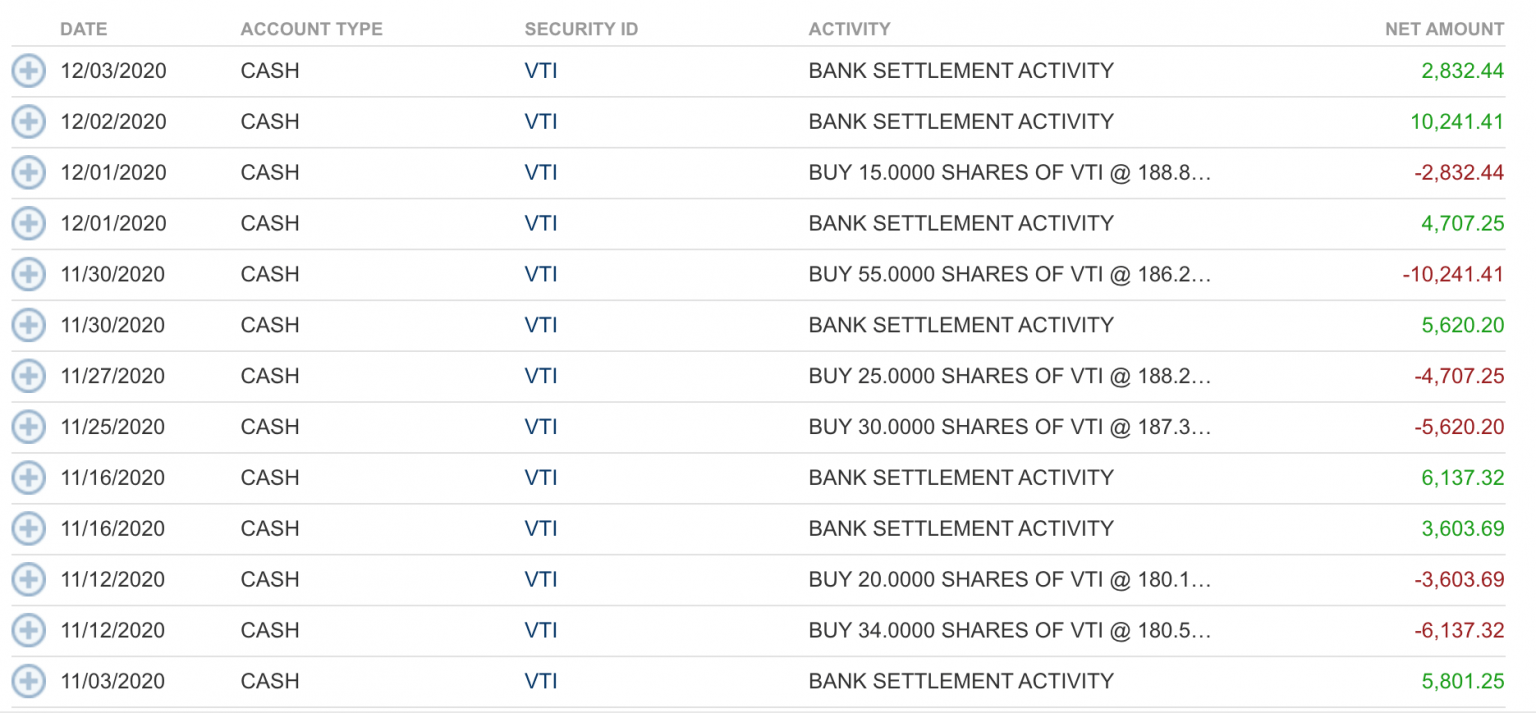Click plus icon for BUY 55.0000 shares

tap(28, 274)
